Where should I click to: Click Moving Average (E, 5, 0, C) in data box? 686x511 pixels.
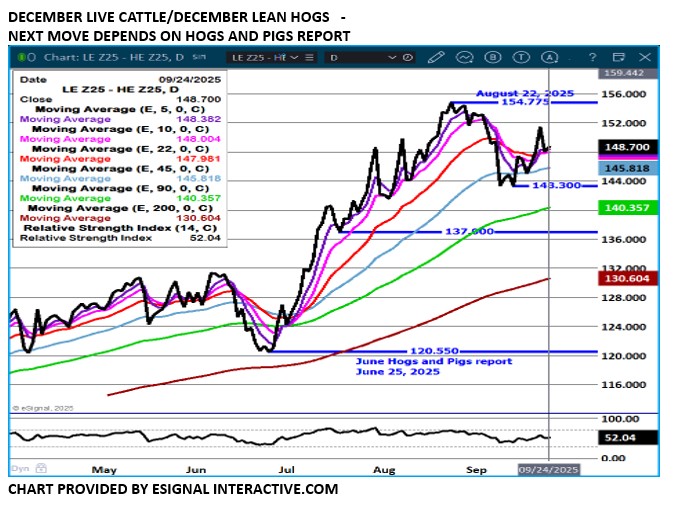tap(120, 109)
